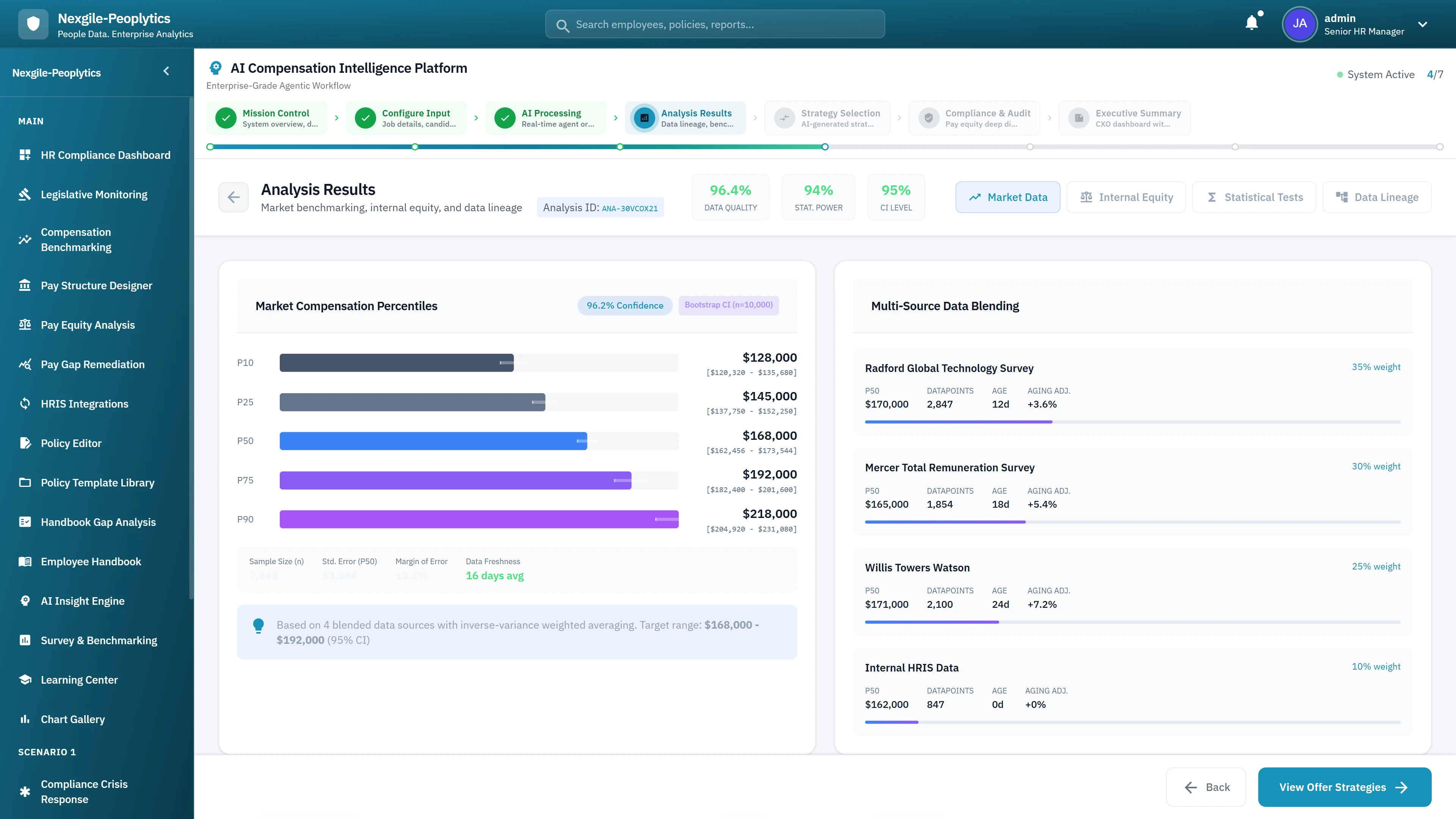Click the employee search field
This screenshot has height=819, width=1456.
coord(714,24)
